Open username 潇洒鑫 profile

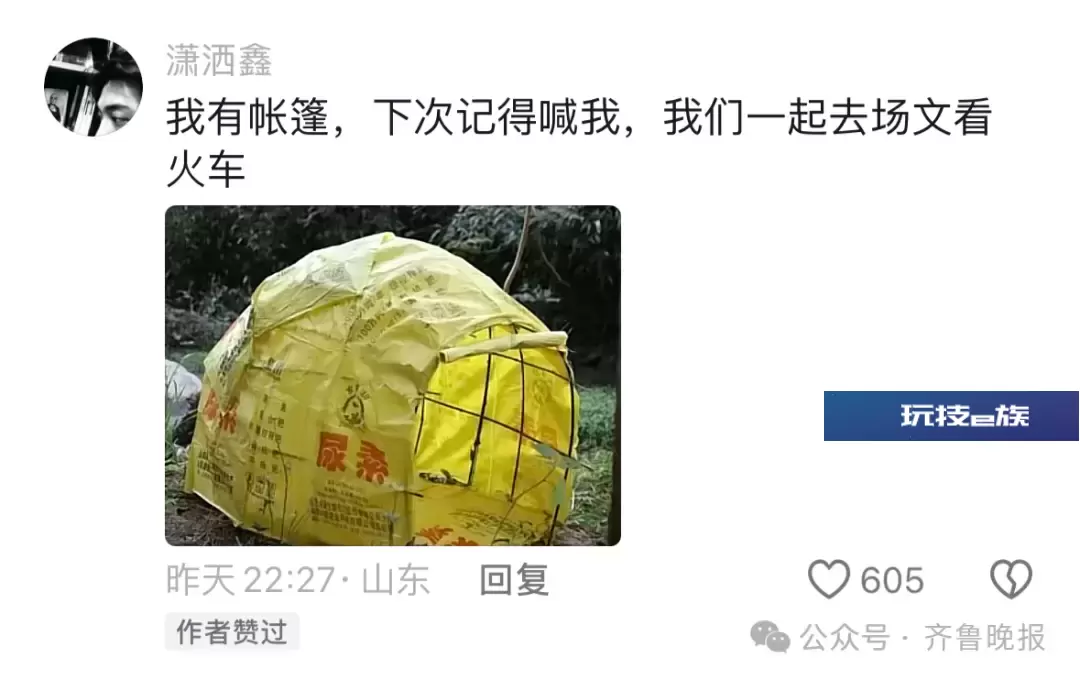point(219,61)
